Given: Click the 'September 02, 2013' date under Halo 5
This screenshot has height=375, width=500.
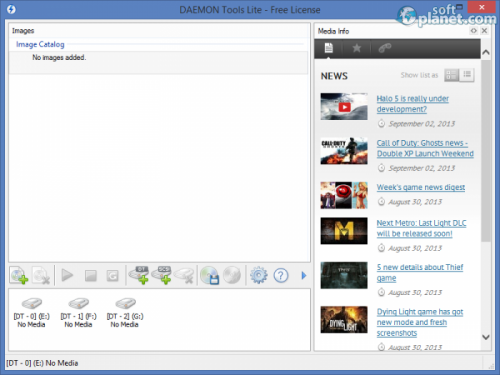Looking at the screenshot, I should click(x=422, y=124).
